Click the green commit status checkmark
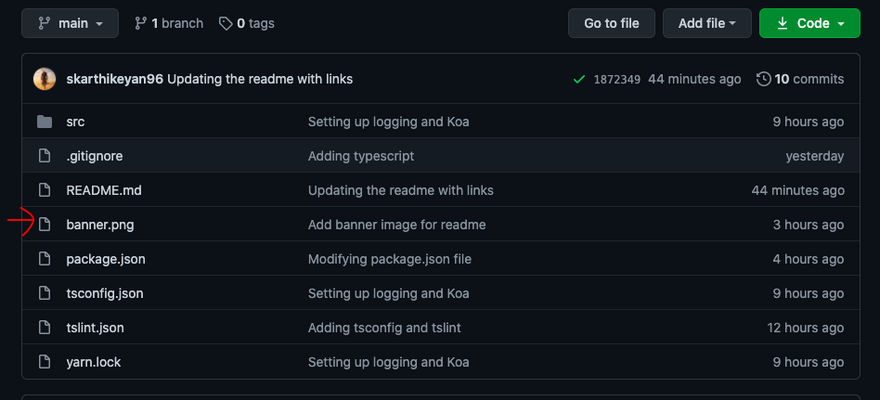 [x=579, y=79]
